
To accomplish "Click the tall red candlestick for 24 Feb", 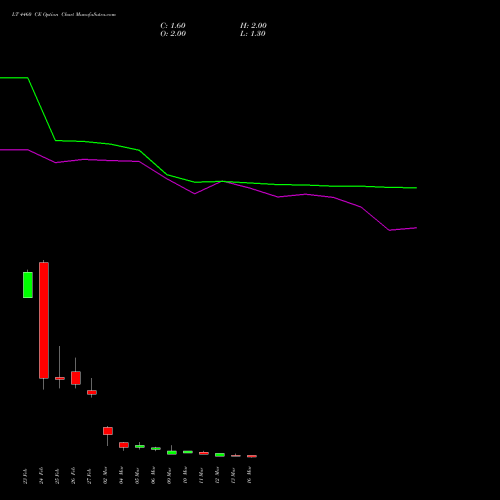I will coord(44,320).
